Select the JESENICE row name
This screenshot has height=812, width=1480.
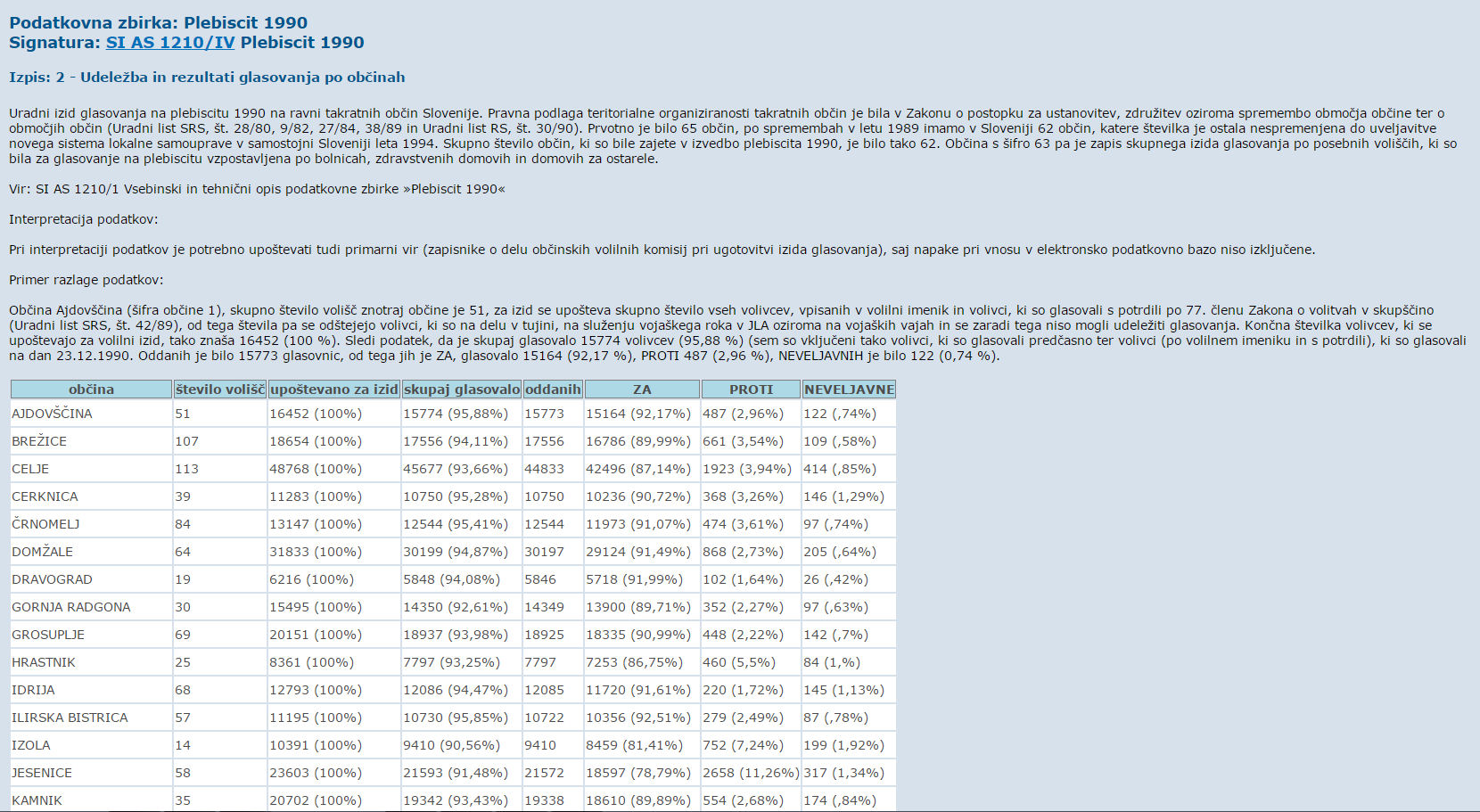pyautogui.click(x=42, y=773)
